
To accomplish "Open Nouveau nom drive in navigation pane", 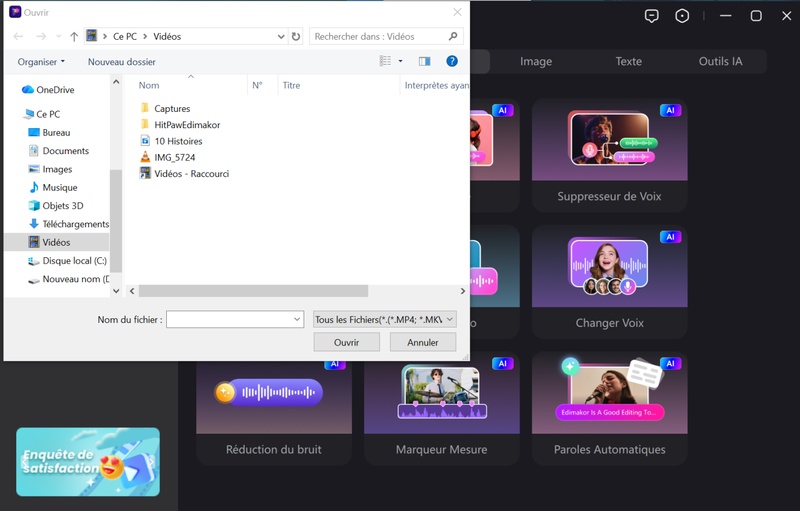I will (68, 279).
